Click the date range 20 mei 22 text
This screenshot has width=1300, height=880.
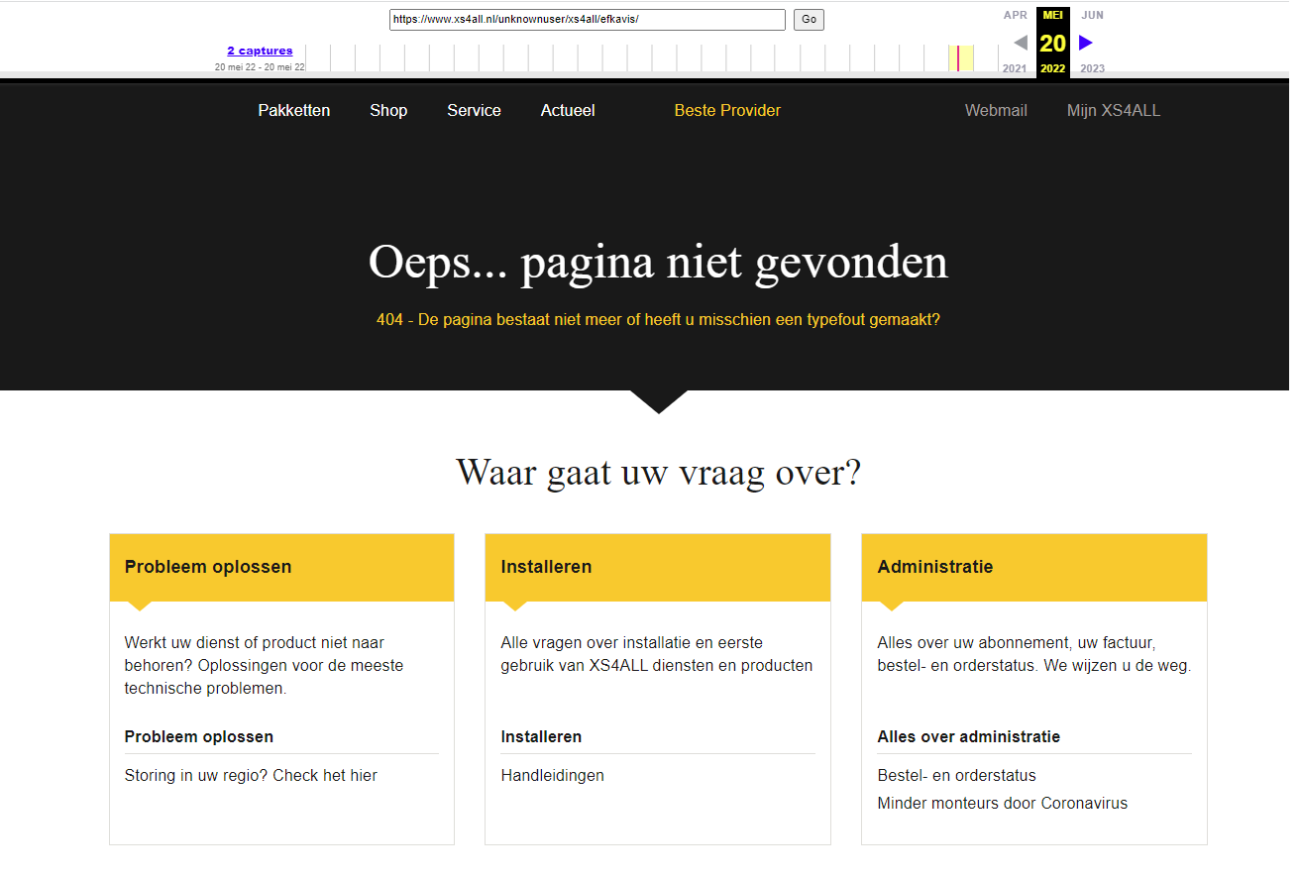260,67
